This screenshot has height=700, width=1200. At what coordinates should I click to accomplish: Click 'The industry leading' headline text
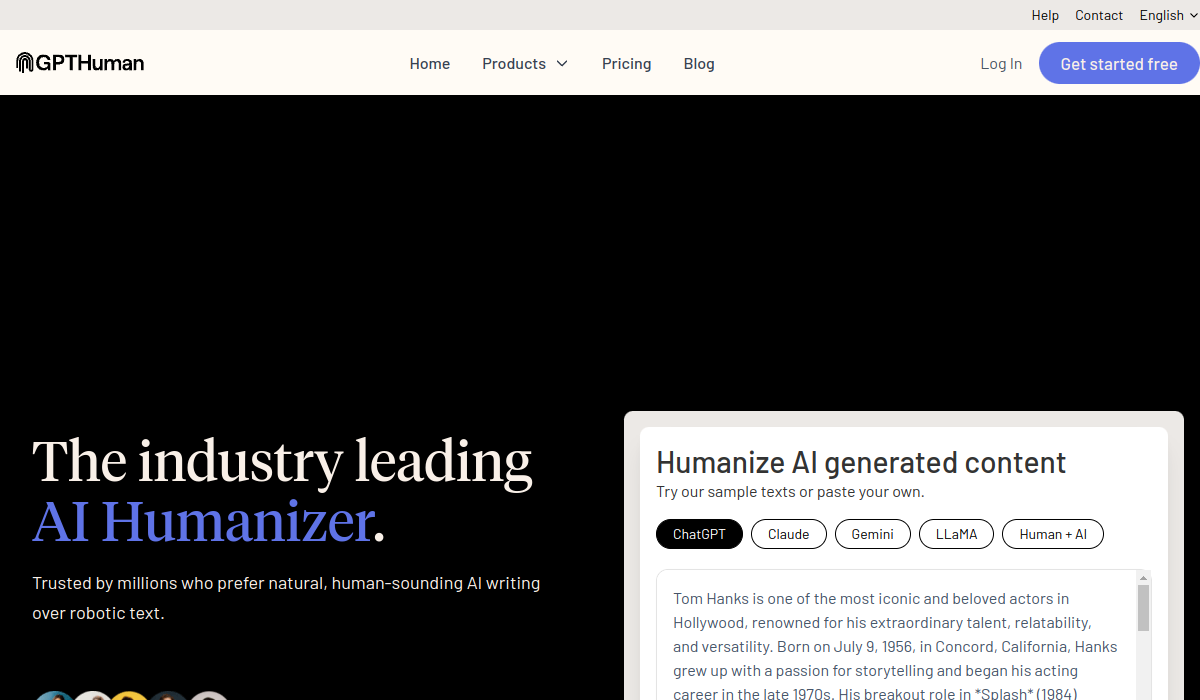click(x=282, y=461)
